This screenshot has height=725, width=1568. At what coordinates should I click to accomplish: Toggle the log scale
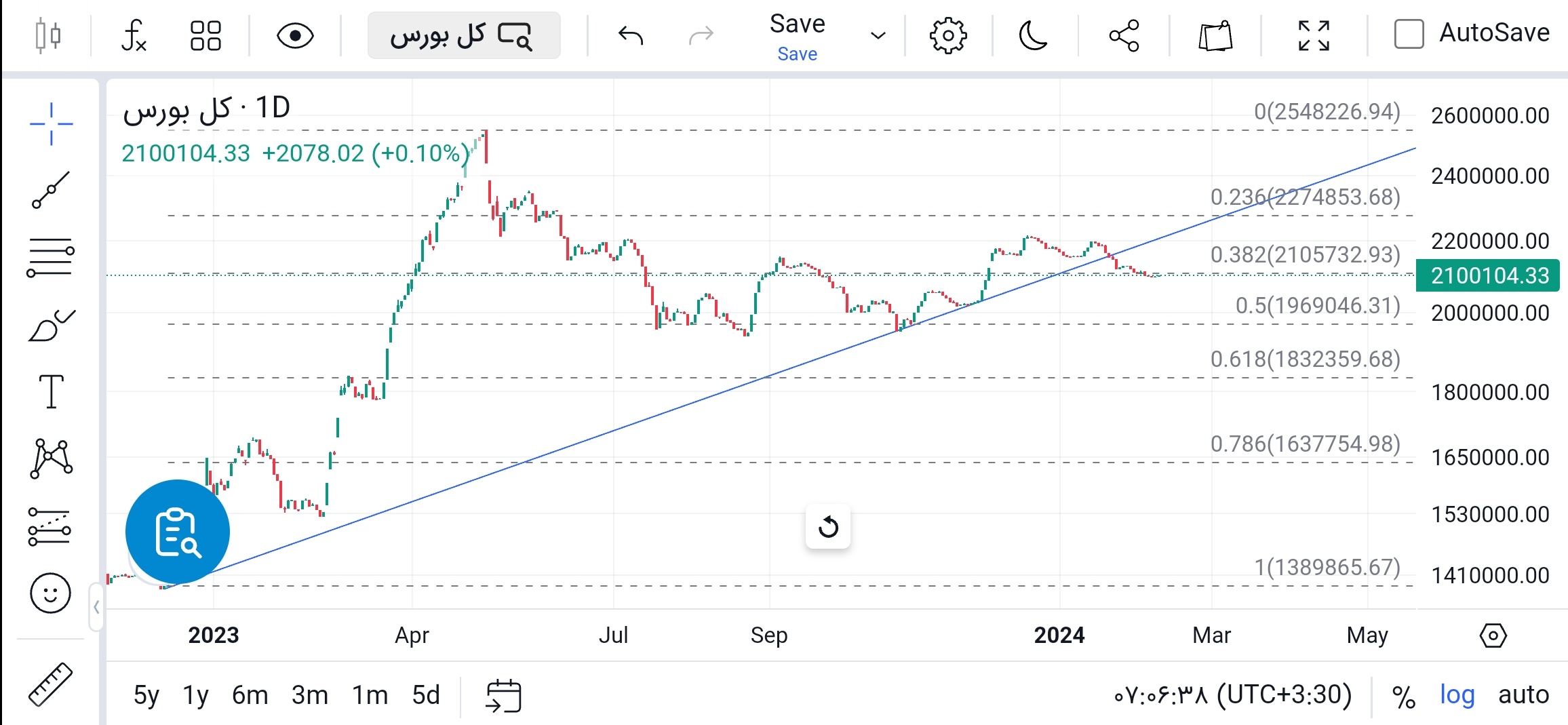coord(1457,695)
